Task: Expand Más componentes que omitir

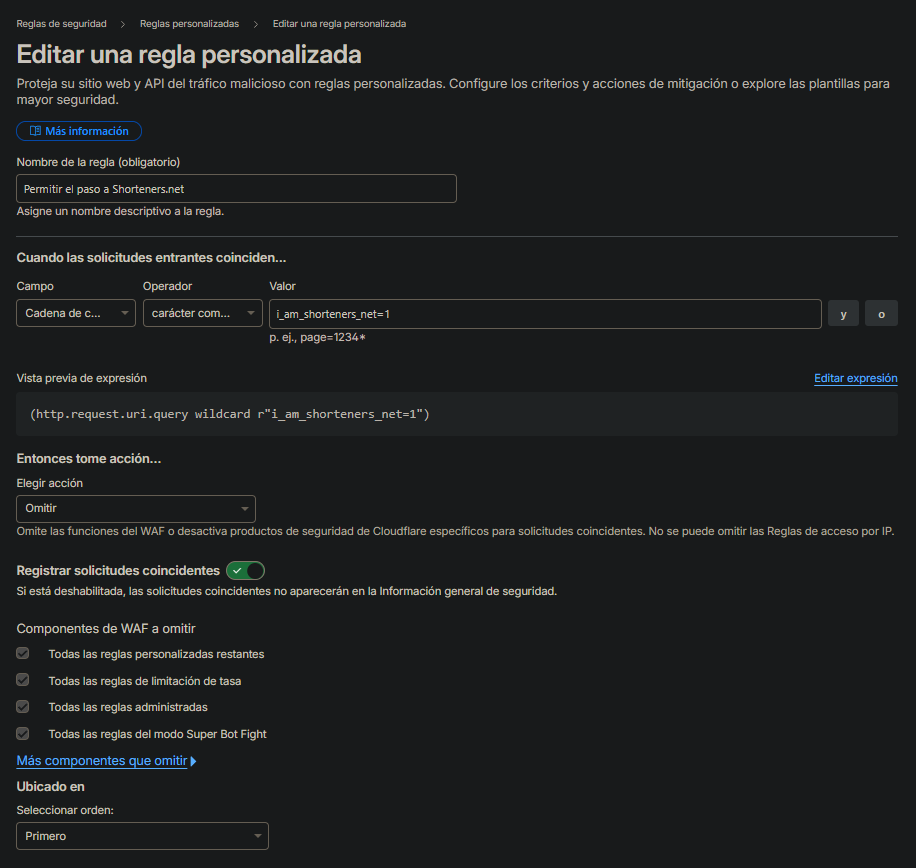Action: tap(102, 761)
